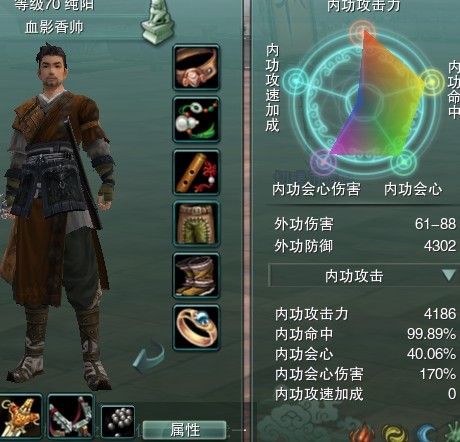Viewport: 460px width, 442px height.
Task: Click the blue gem ring slot
Action: pyautogui.click(x=196, y=327)
